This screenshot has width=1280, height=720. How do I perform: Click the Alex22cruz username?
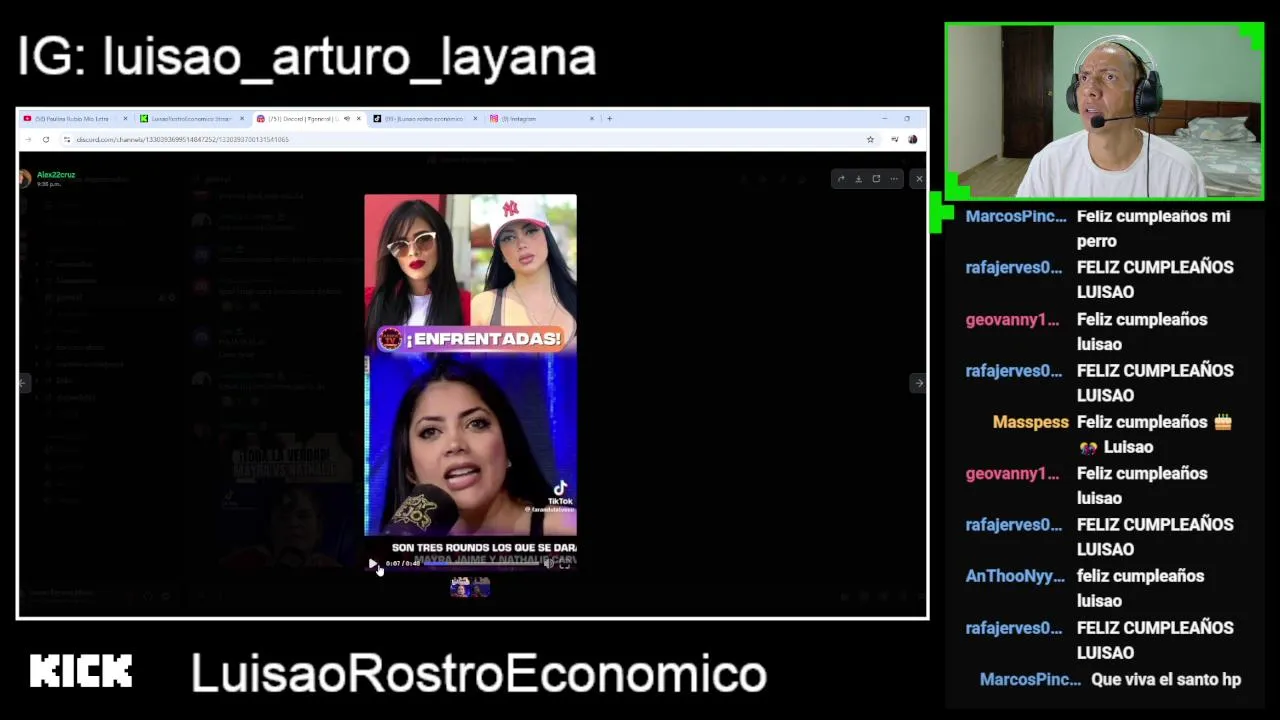pos(56,175)
